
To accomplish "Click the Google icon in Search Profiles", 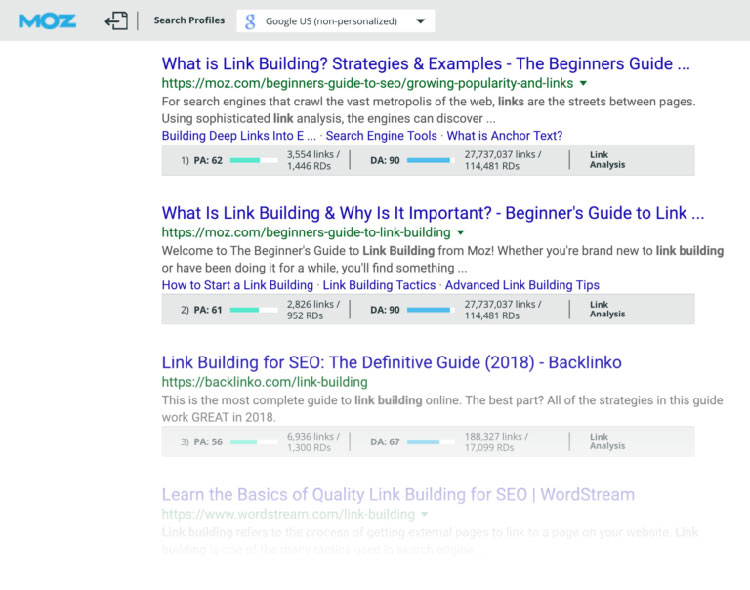I will tap(250, 21).
